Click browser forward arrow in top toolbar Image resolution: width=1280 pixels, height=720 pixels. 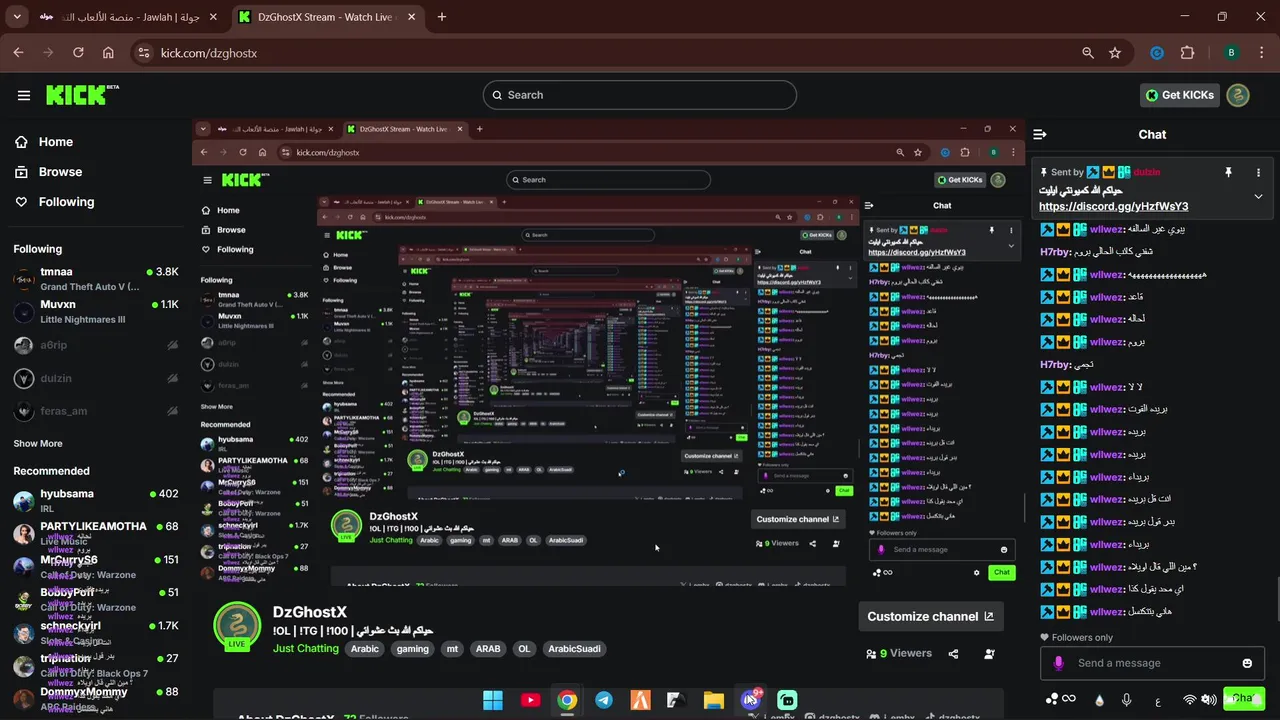pos(48,53)
